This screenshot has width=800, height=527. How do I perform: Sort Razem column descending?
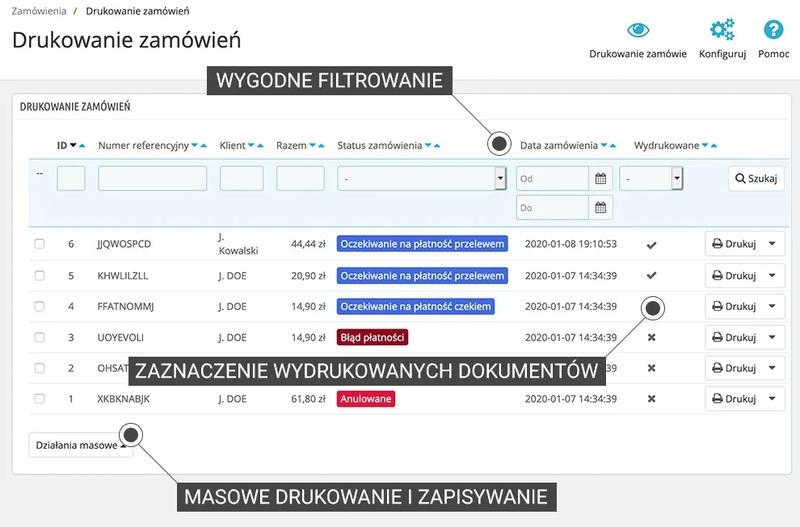coord(312,145)
